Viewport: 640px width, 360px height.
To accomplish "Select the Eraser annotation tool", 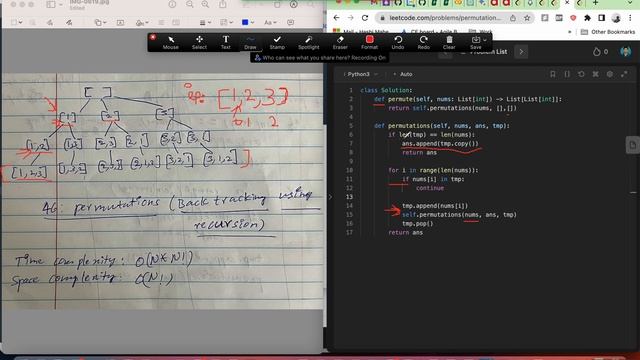I will pyautogui.click(x=340, y=42).
